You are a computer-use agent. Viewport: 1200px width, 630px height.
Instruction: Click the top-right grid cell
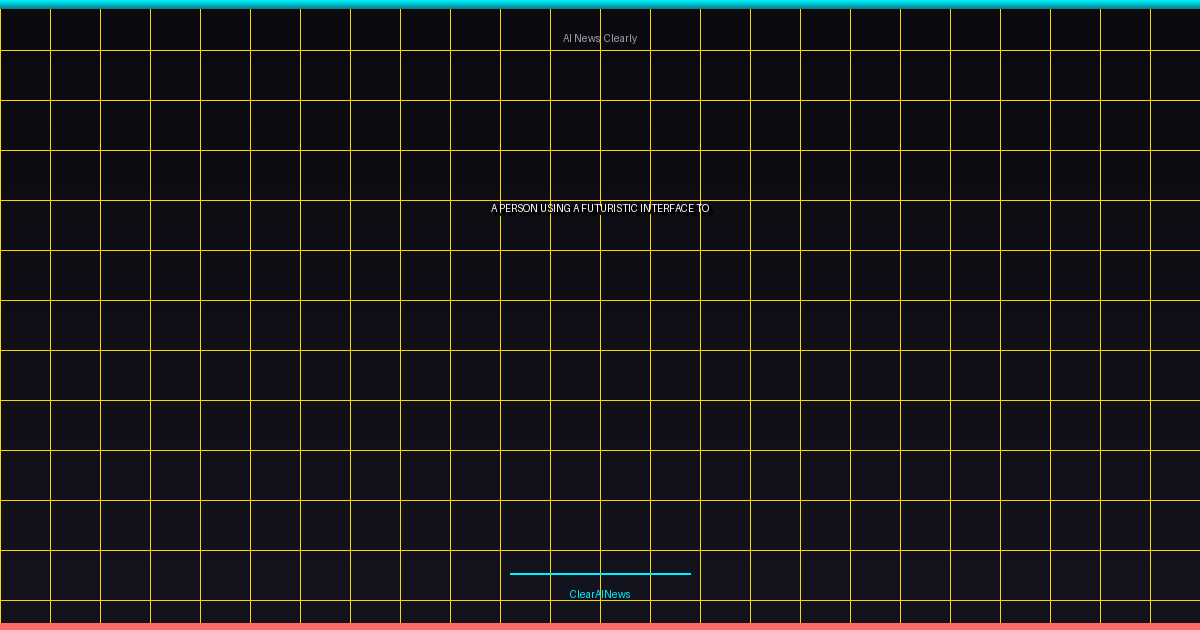point(1175,28)
